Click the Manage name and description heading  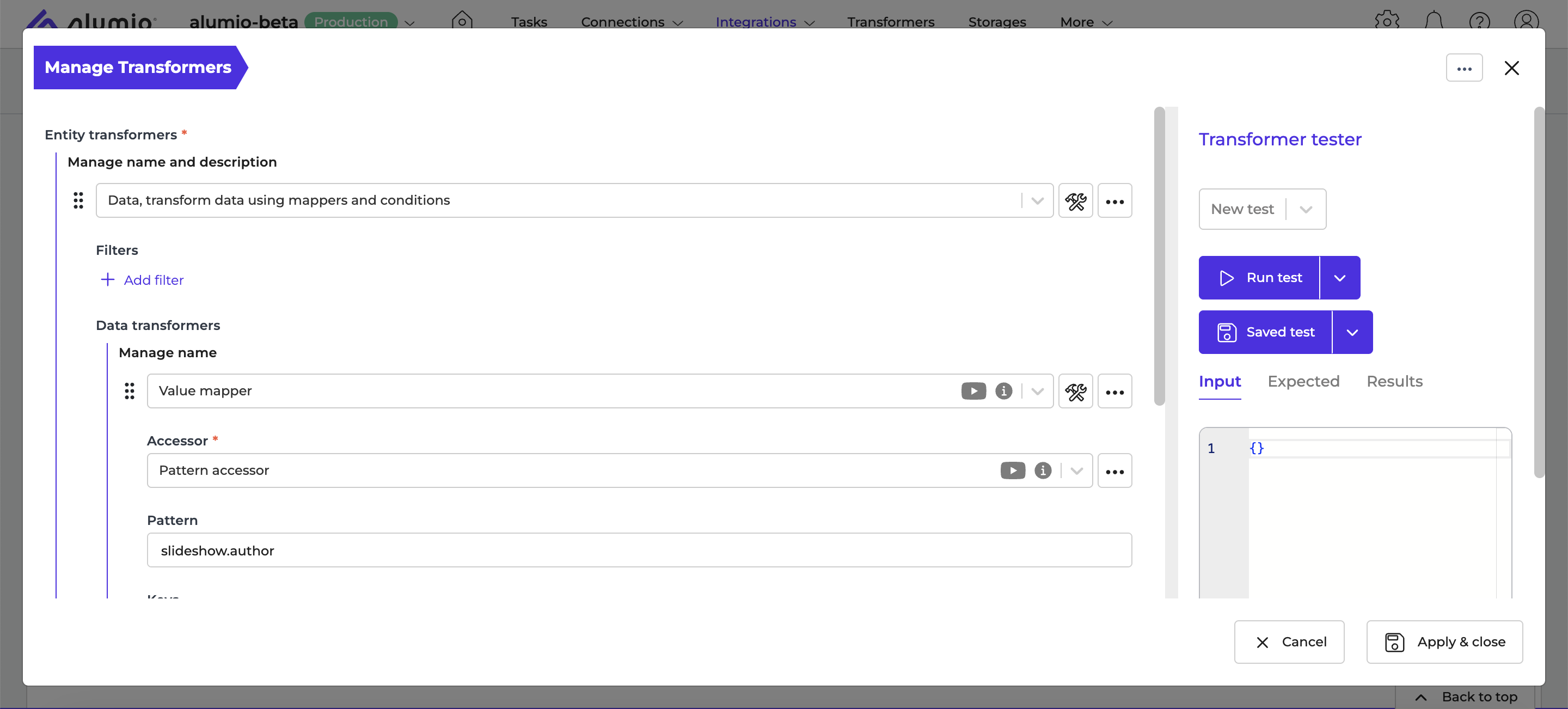[172, 162]
